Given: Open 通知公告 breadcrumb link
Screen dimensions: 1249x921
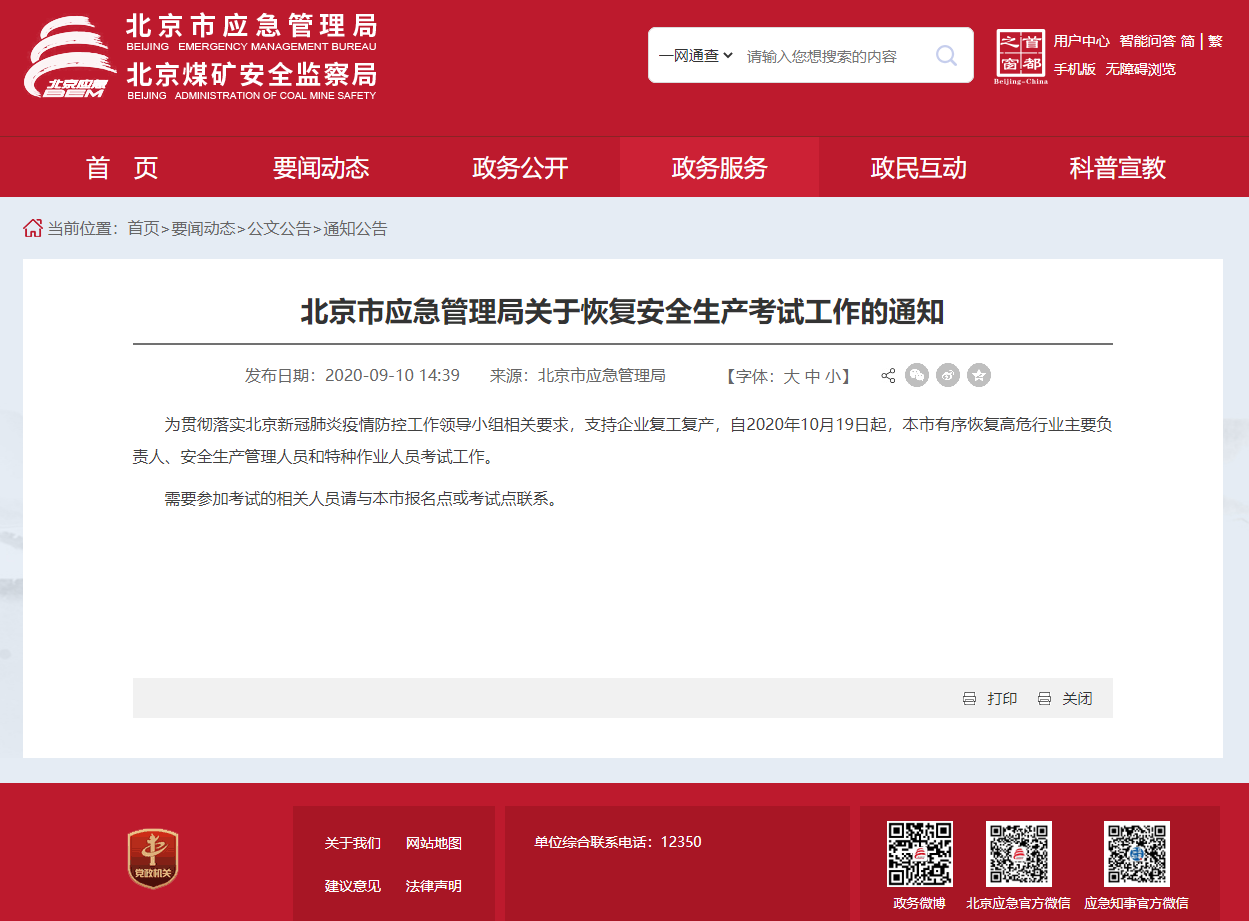Looking at the screenshot, I should pos(355,229).
